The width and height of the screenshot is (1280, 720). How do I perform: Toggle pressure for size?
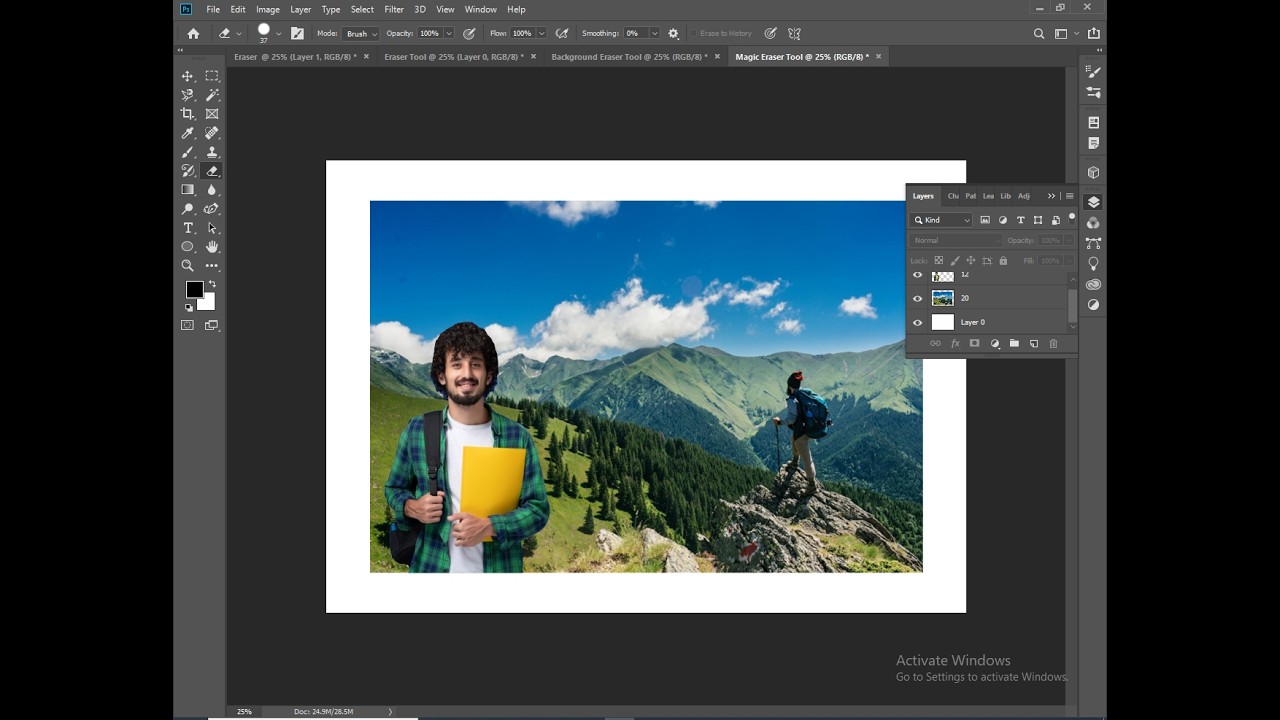[x=770, y=33]
